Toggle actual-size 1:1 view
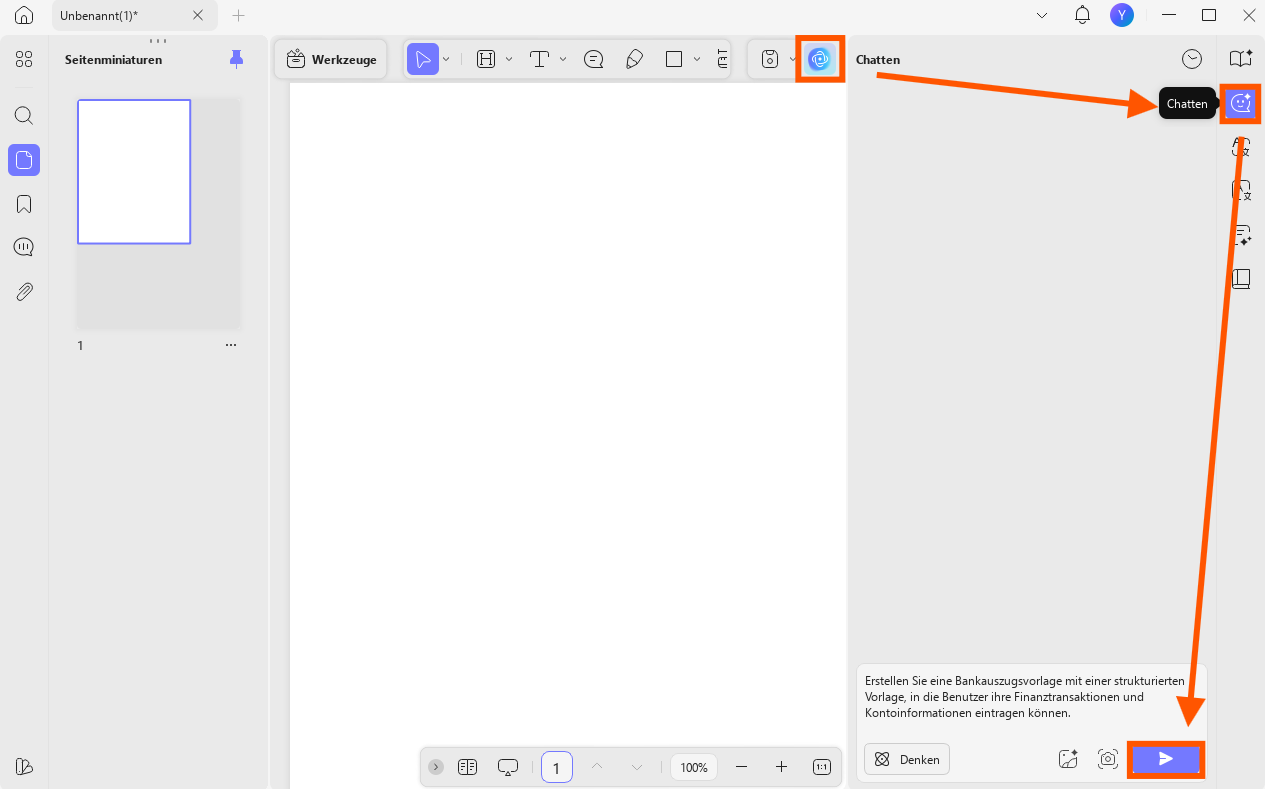Image resolution: width=1265 pixels, height=789 pixels. pyautogui.click(x=822, y=767)
